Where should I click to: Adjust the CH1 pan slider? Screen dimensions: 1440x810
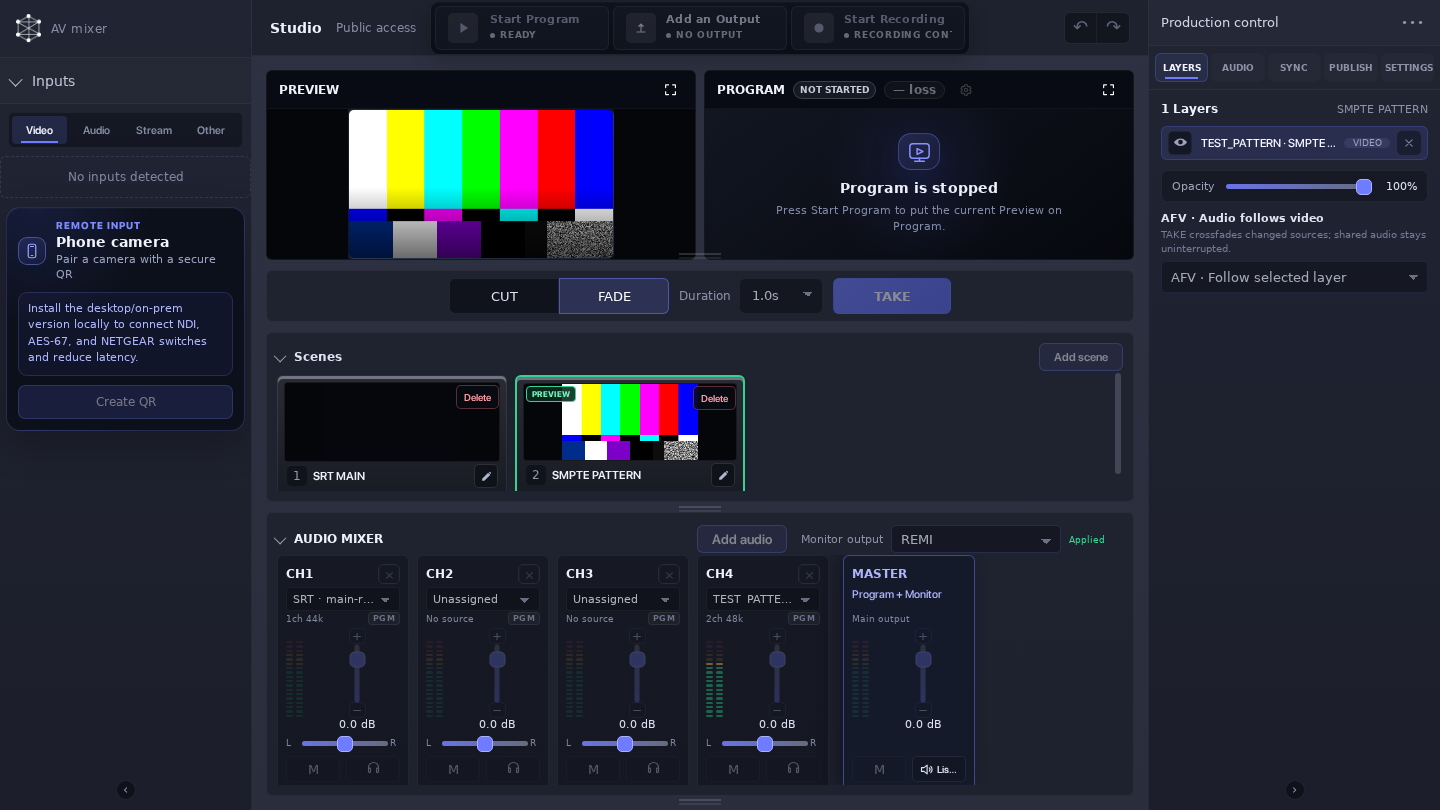tap(344, 744)
